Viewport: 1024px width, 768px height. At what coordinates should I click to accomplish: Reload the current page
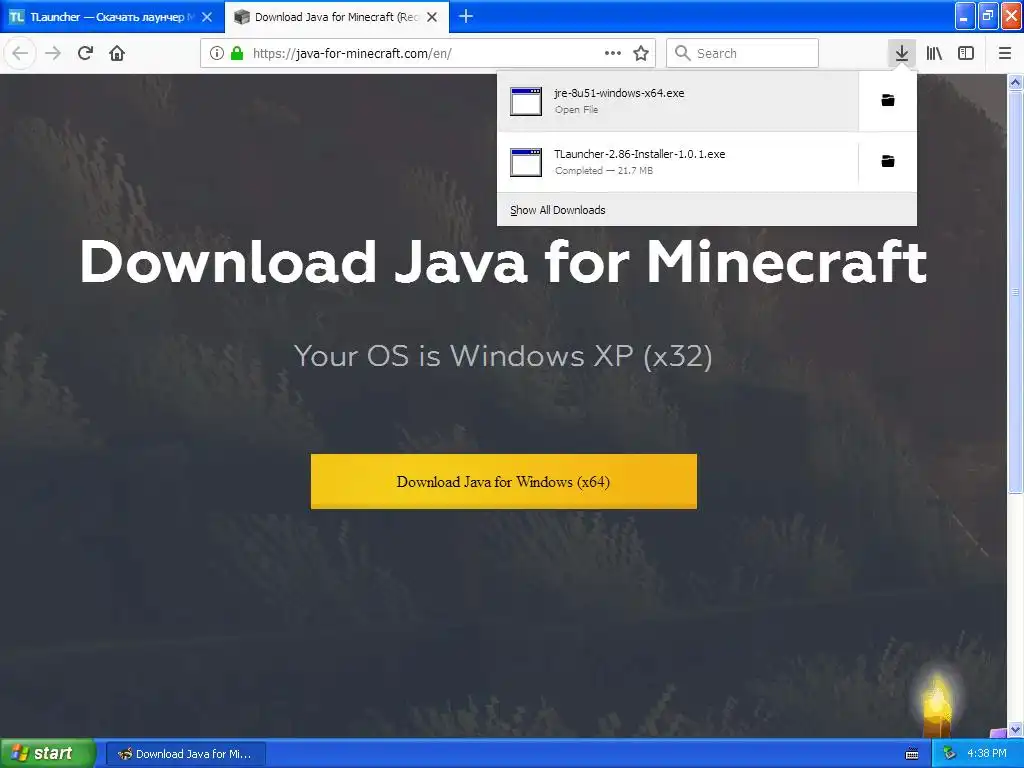coord(85,53)
